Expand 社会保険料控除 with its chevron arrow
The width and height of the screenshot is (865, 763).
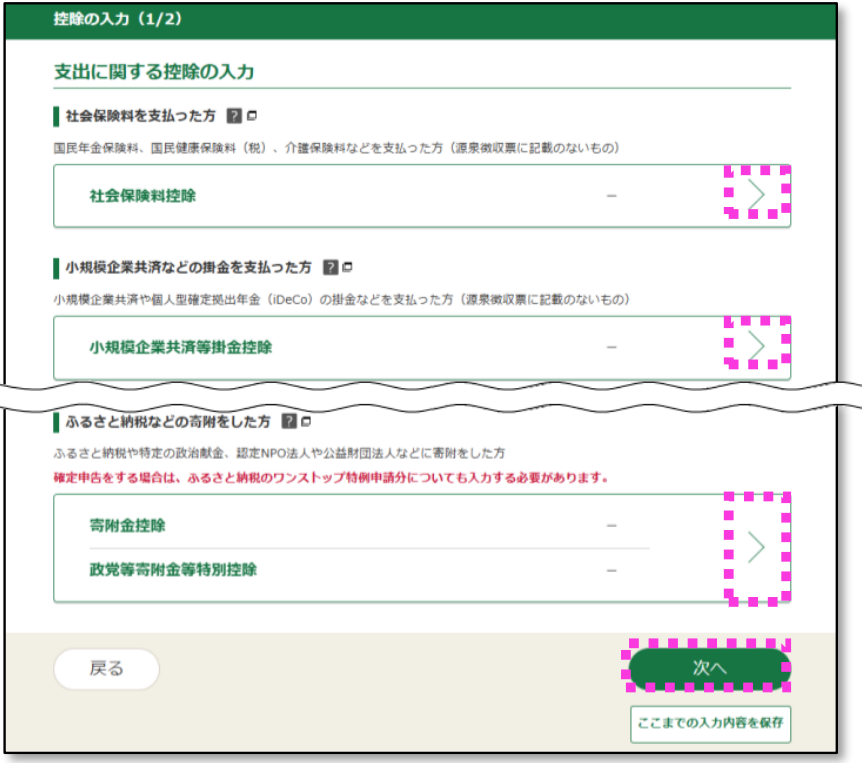click(757, 195)
